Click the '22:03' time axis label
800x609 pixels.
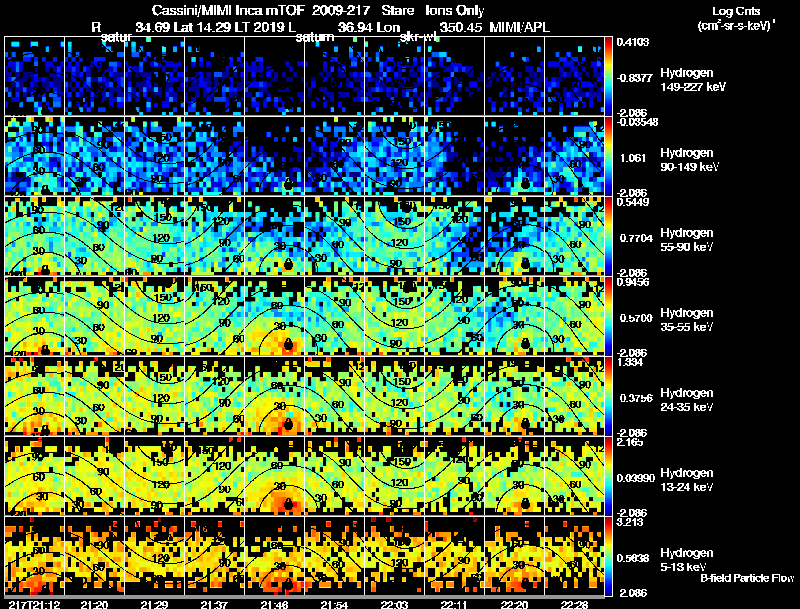tap(394, 604)
